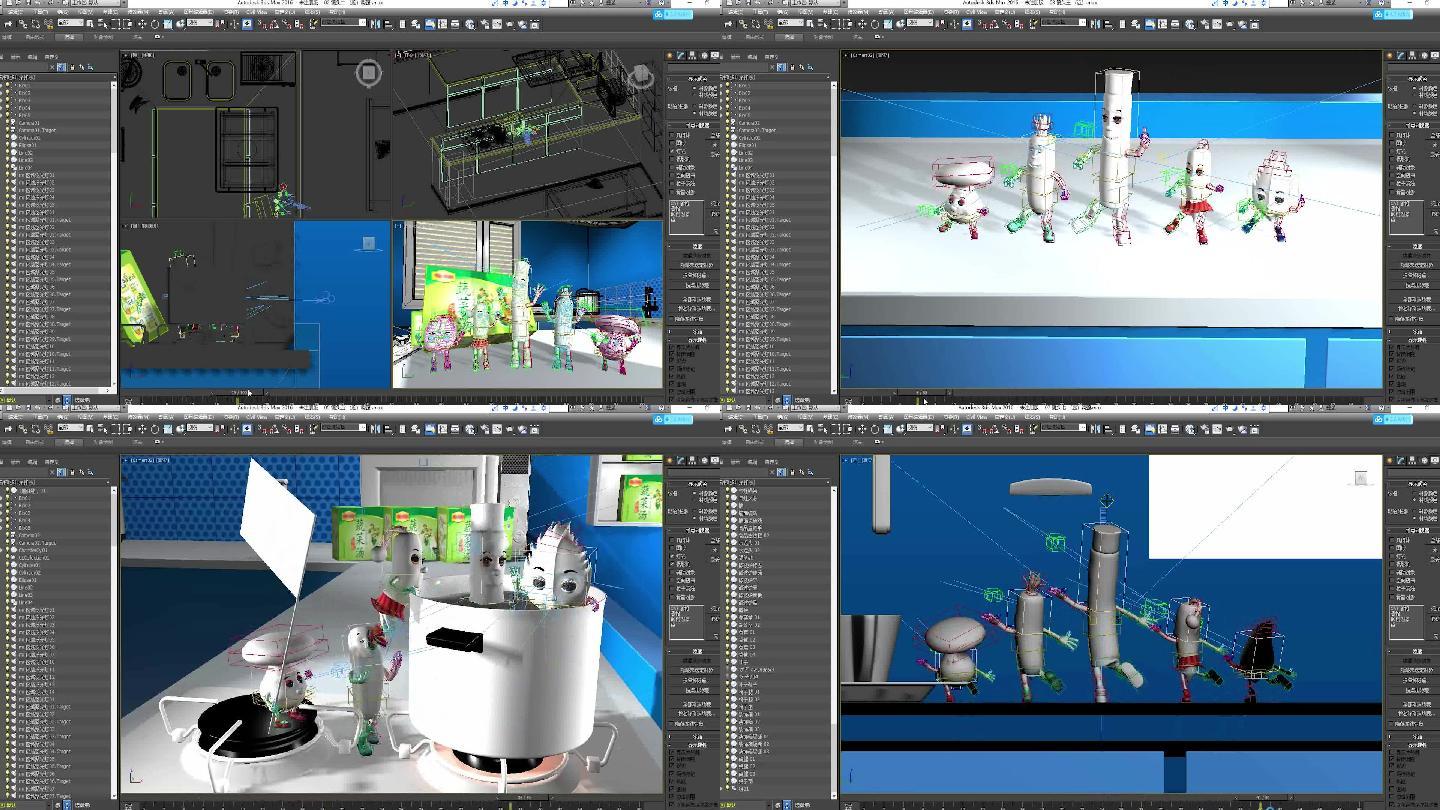The height and width of the screenshot is (810, 1440).
Task: Click scene explorer lock icon in top-right window
Action: coord(793,67)
